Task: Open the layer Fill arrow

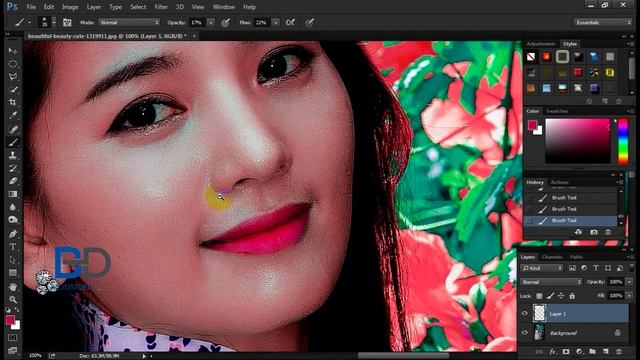Action: coord(629,296)
